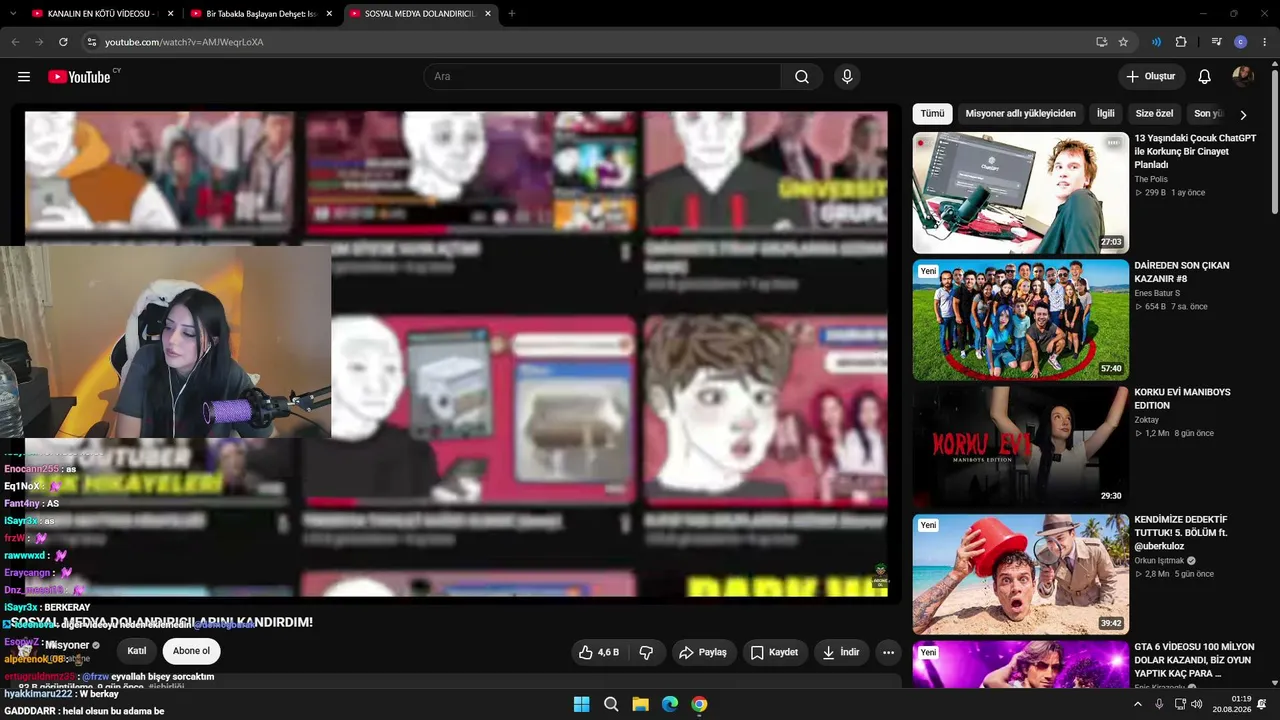Open Windows taskbar search

pyautogui.click(x=611, y=704)
